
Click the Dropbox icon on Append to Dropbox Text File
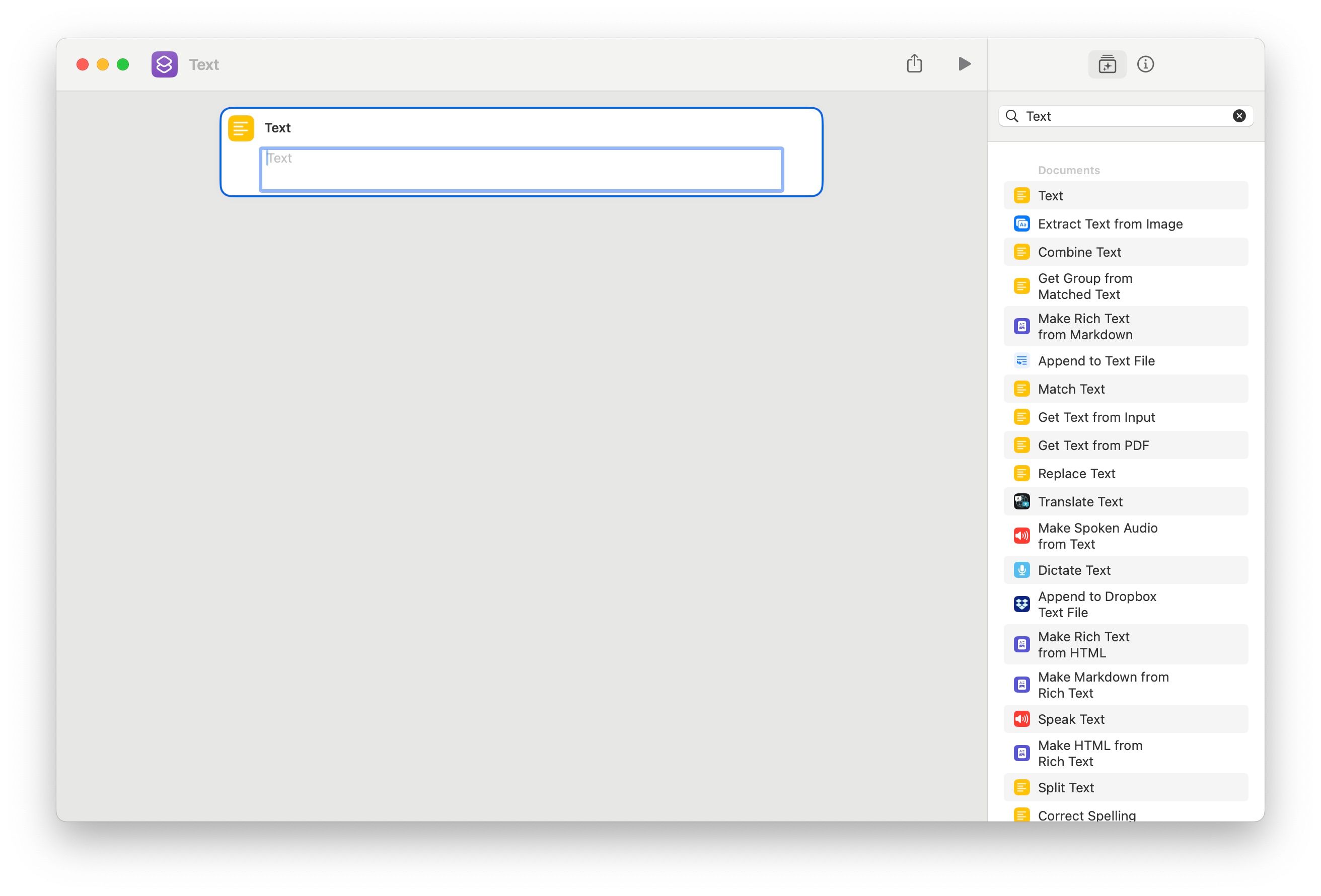pos(1022,605)
